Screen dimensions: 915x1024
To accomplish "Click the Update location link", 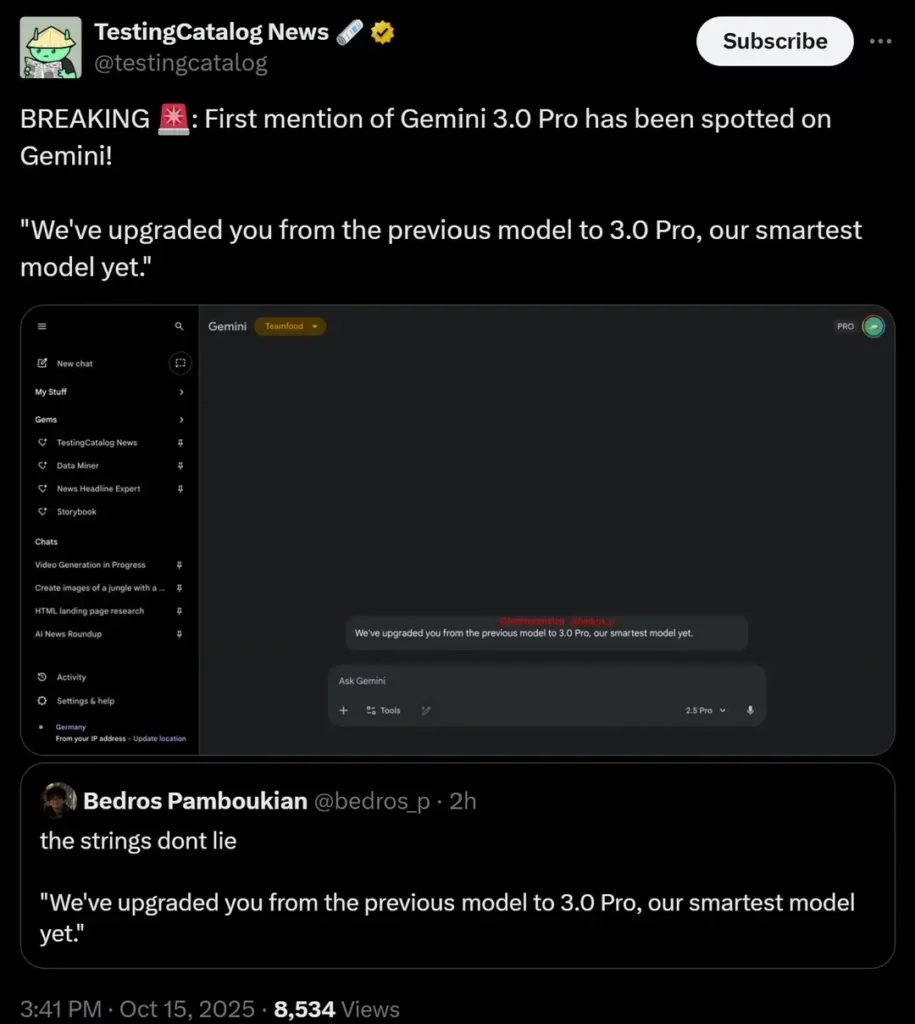I will click(x=159, y=739).
